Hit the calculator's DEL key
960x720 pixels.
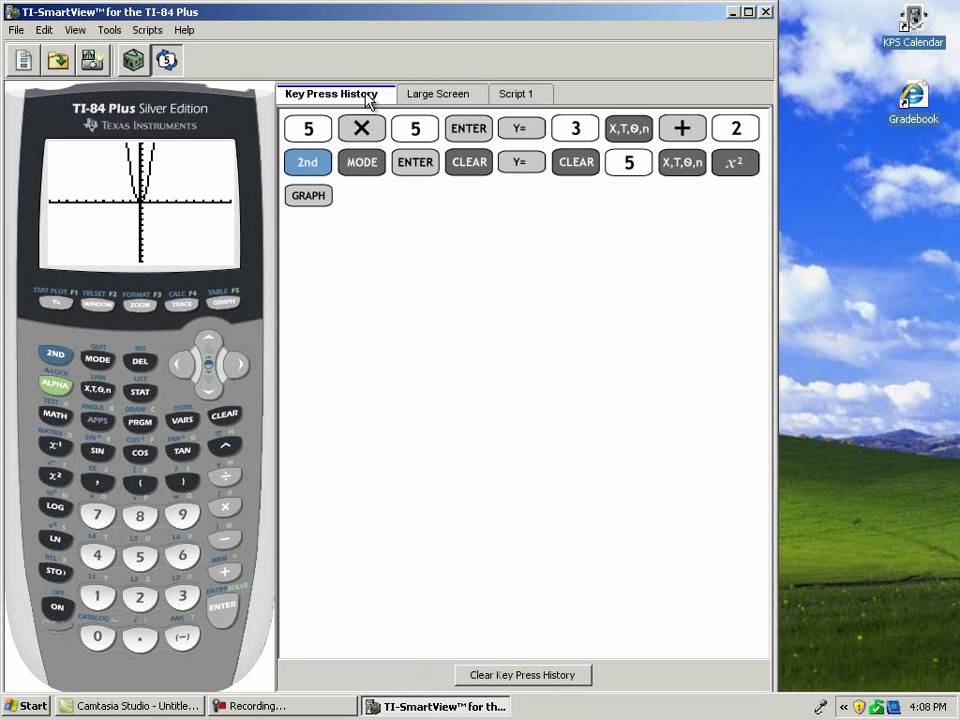click(x=140, y=361)
